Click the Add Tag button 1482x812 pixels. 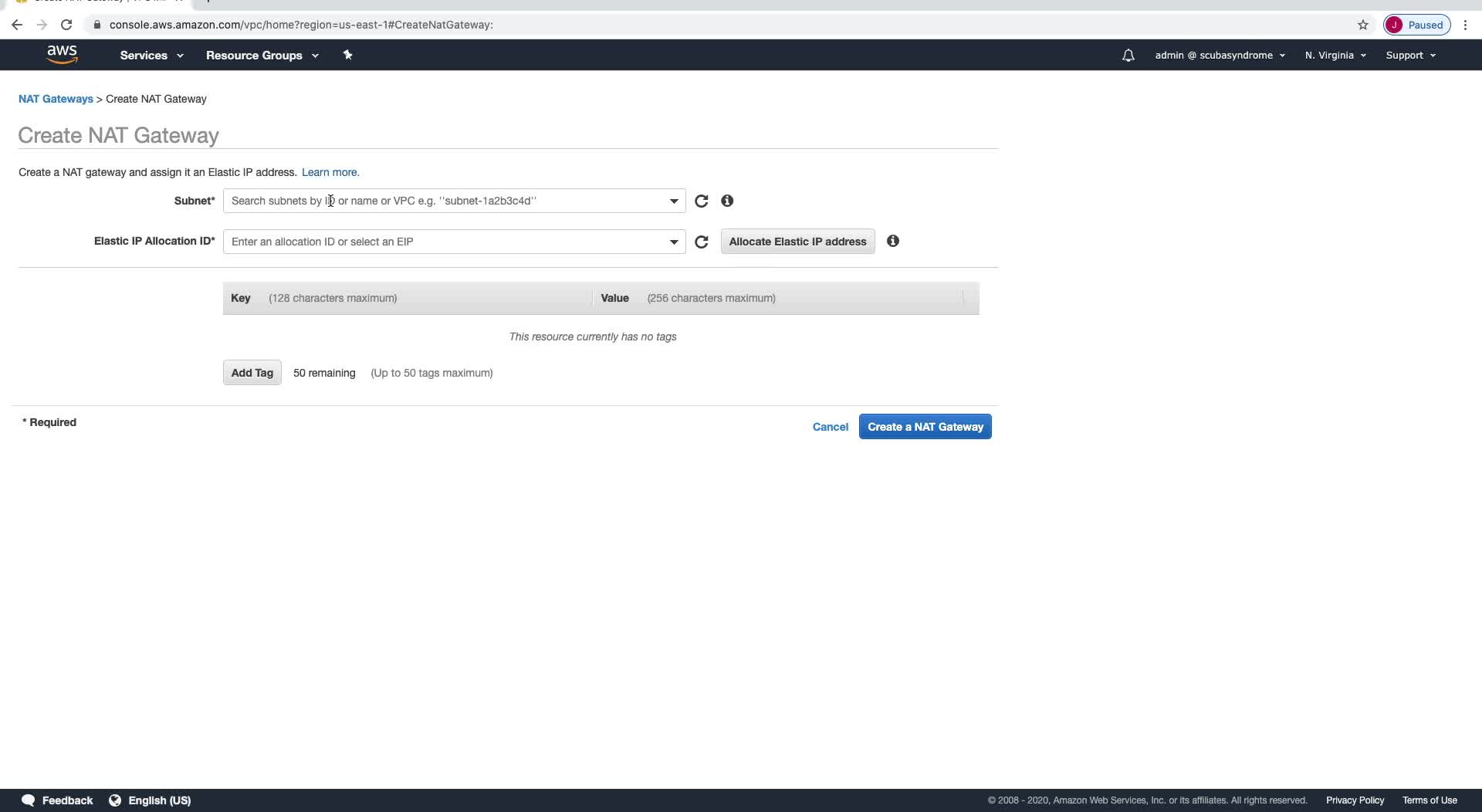252,373
